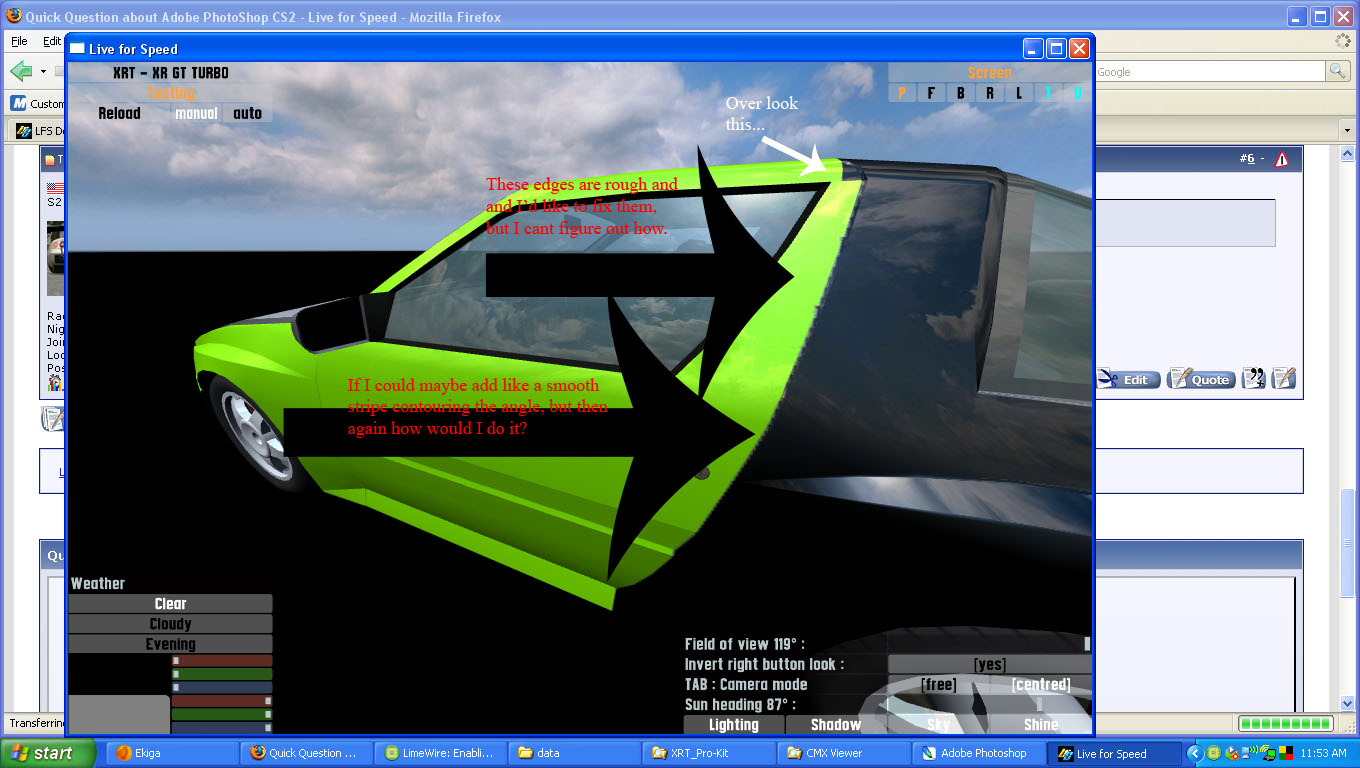Click the upper green colour slider
The width and height of the screenshot is (1360, 768).
coord(222,674)
